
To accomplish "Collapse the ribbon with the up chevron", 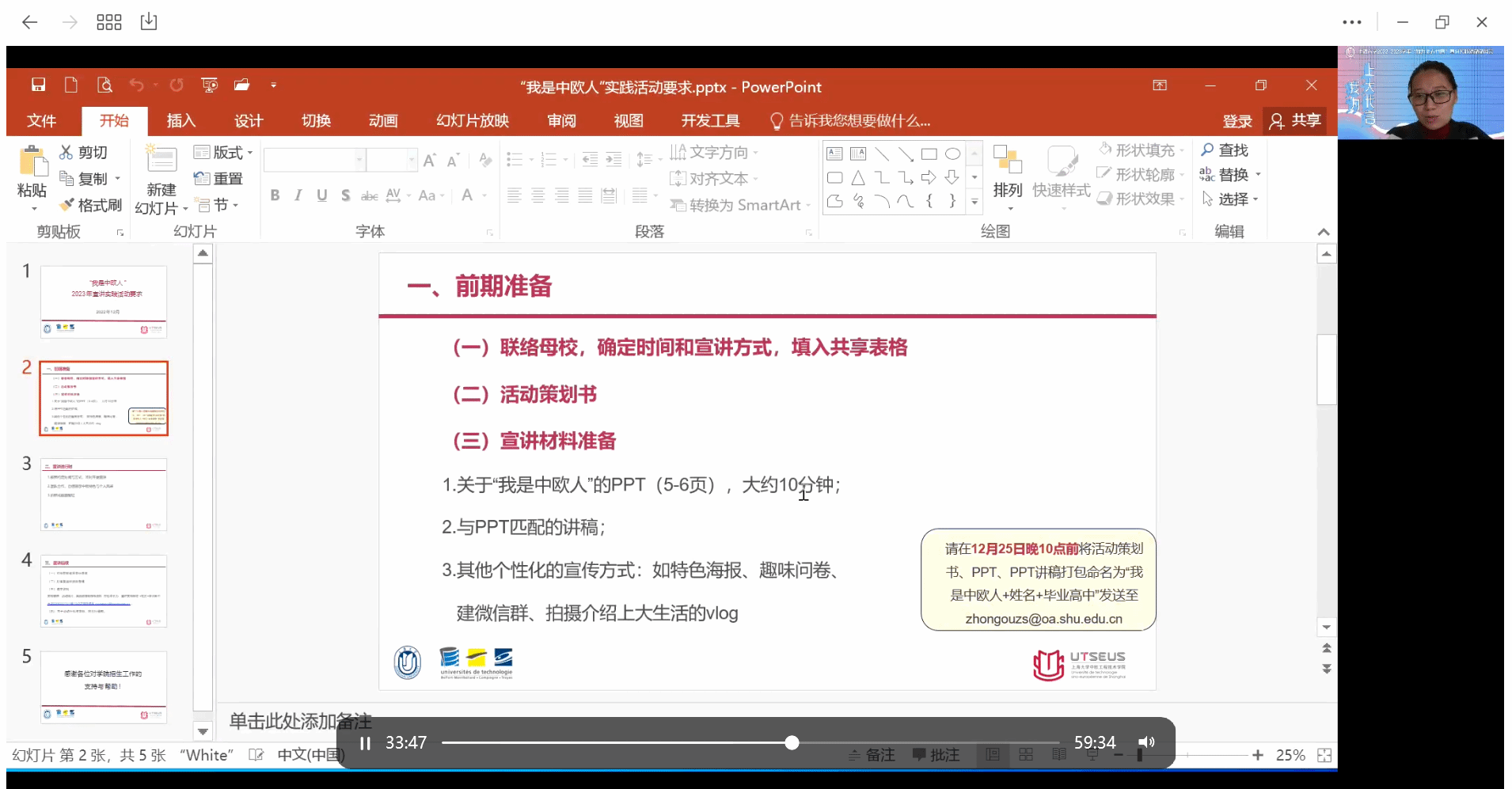I will (1324, 232).
